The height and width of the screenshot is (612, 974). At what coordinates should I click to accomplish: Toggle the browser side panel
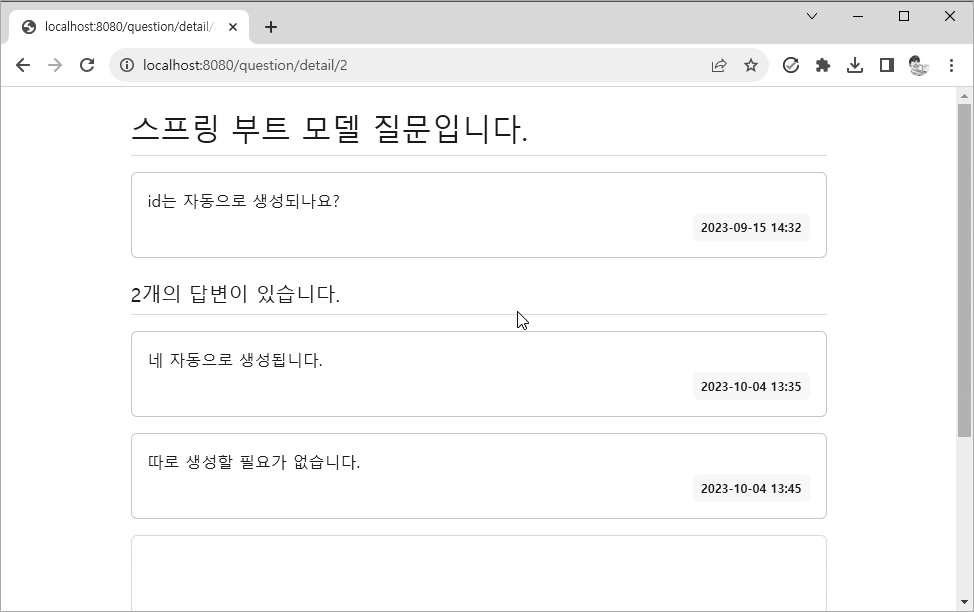point(887,65)
